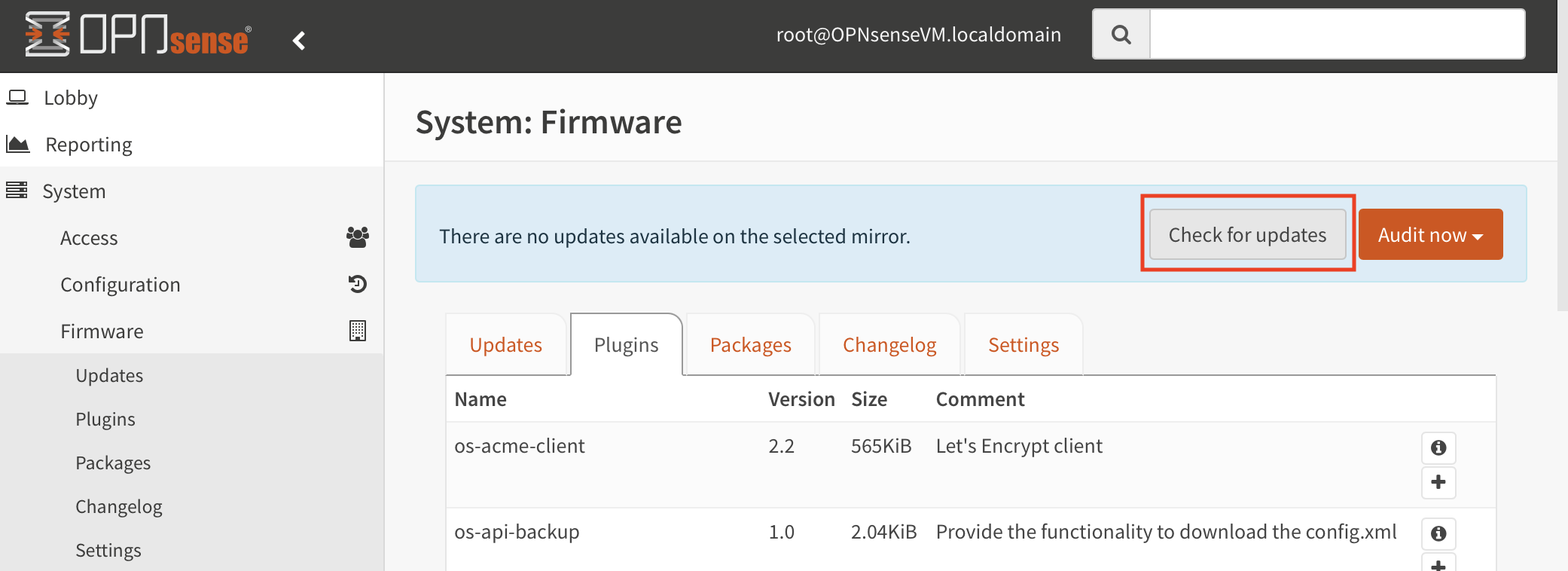Click the search magnifier icon
Screen dimensions: 1568x571
pyautogui.click(x=1121, y=35)
